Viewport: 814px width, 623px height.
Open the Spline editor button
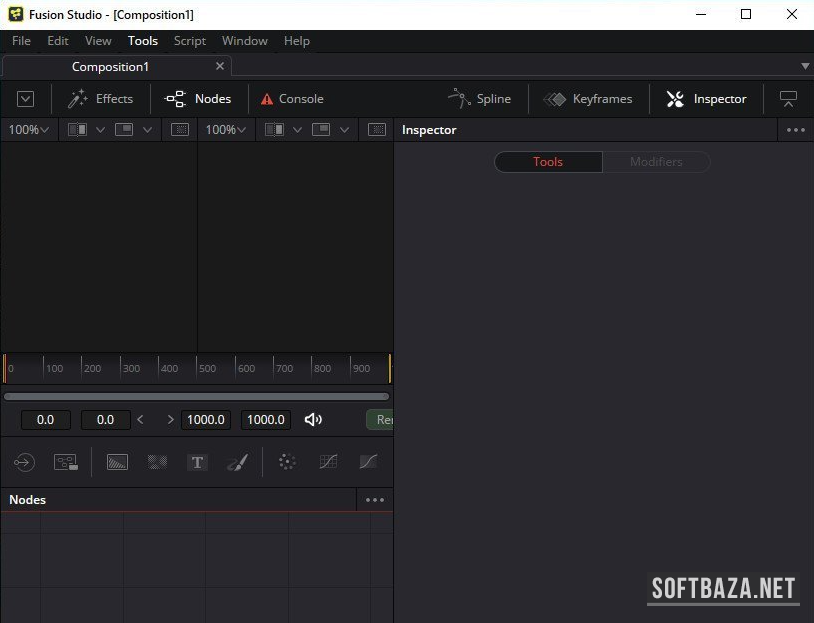(x=480, y=99)
